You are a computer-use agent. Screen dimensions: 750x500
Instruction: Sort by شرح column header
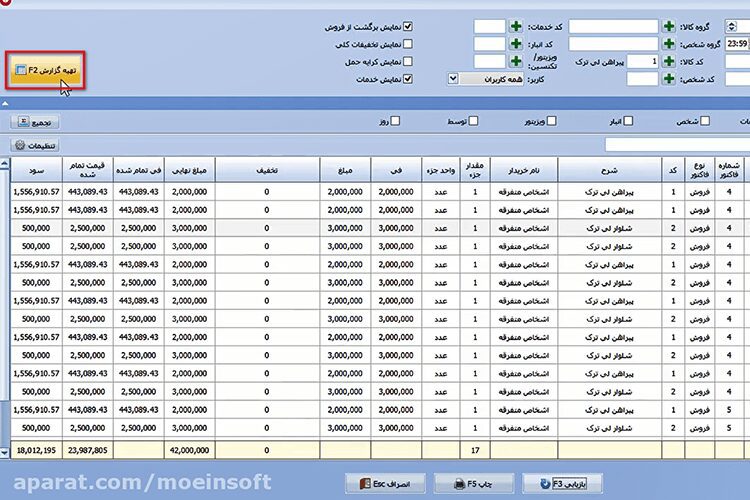click(x=610, y=170)
